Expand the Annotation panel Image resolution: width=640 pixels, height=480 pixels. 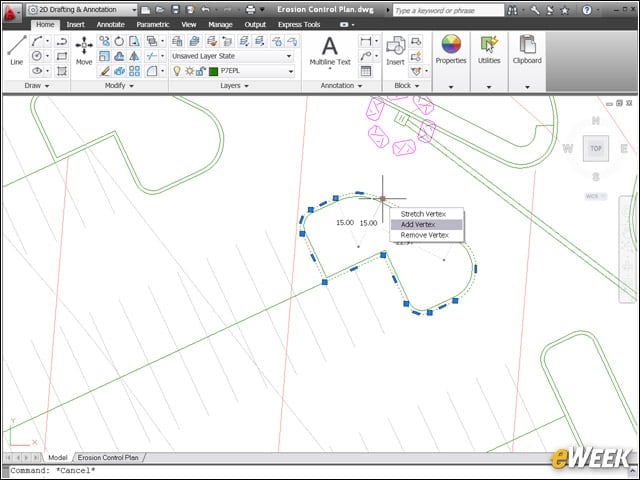coord(341,86)
